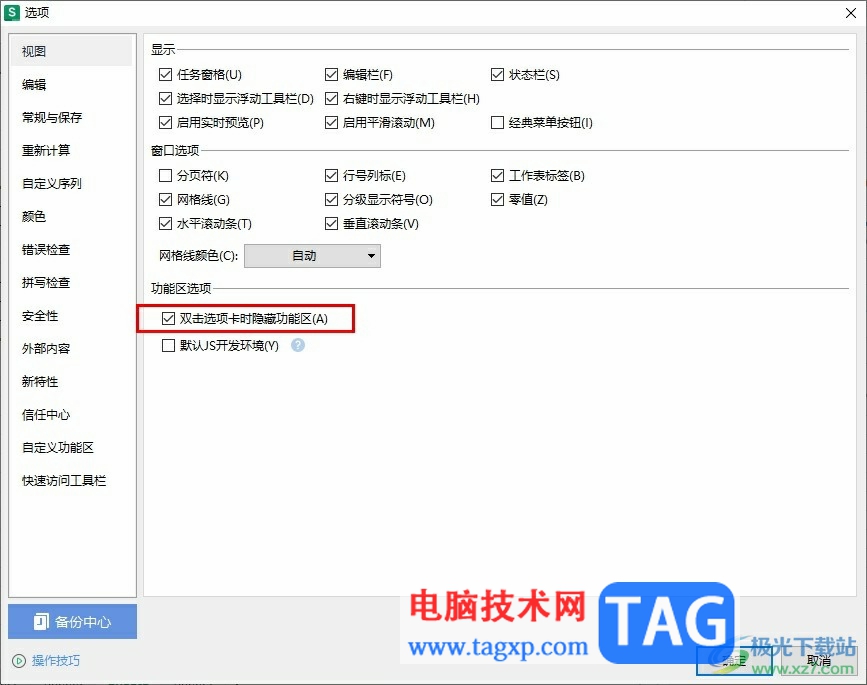
Task: Uncheck 工作表标签(B)
Action: coord(497,175)
